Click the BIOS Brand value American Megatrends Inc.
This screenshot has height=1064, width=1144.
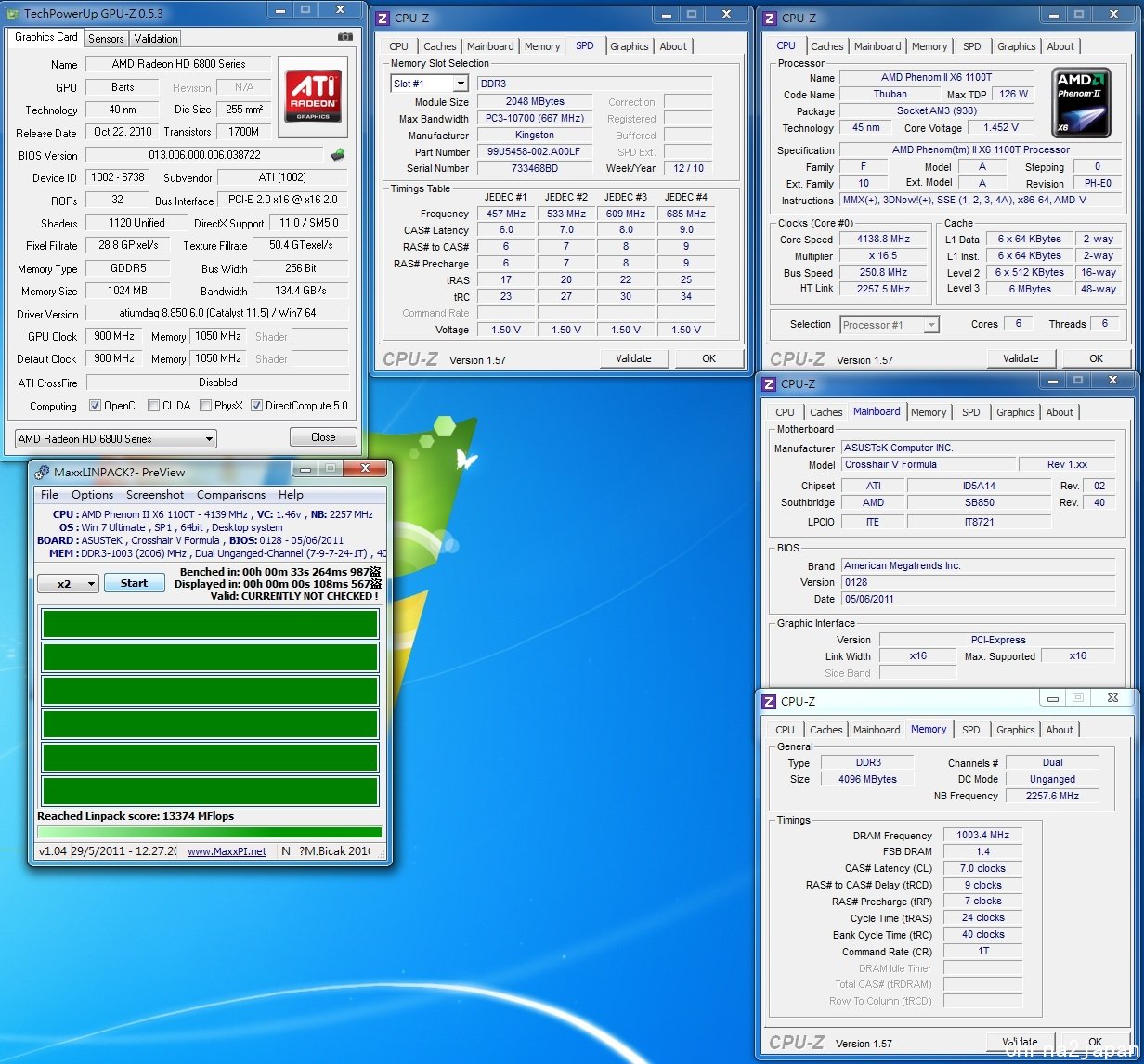pos(979,565)
